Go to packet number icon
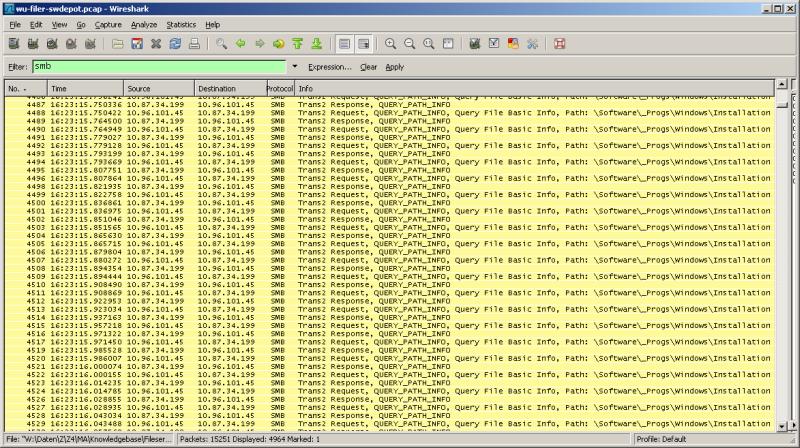800x448 pixels. (x=279, y=44)
